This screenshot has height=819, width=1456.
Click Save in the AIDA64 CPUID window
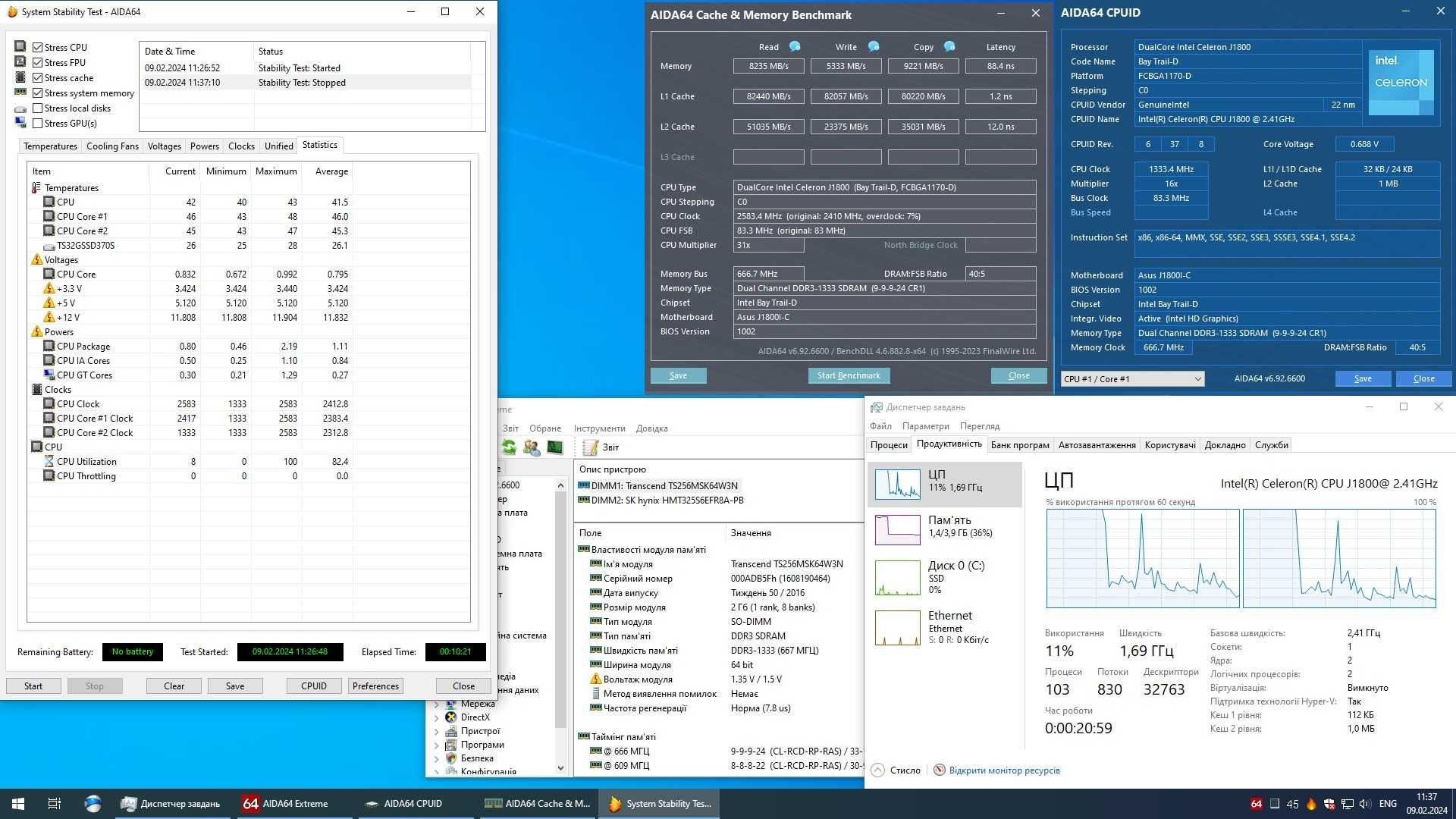click(x=1363, y=378)
